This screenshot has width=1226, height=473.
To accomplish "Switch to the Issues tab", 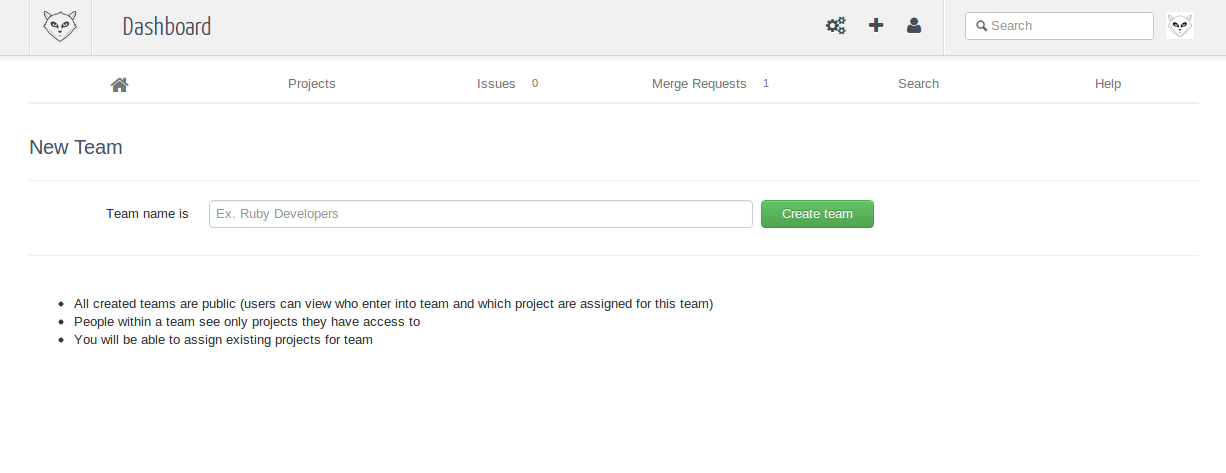I will [496, 84].
